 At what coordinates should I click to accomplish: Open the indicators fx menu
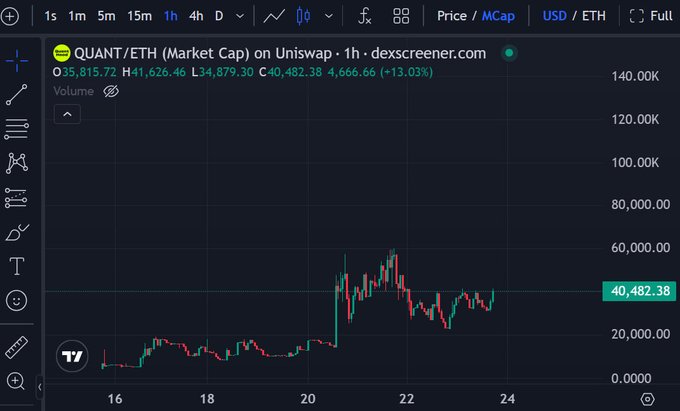click(365, 16)
